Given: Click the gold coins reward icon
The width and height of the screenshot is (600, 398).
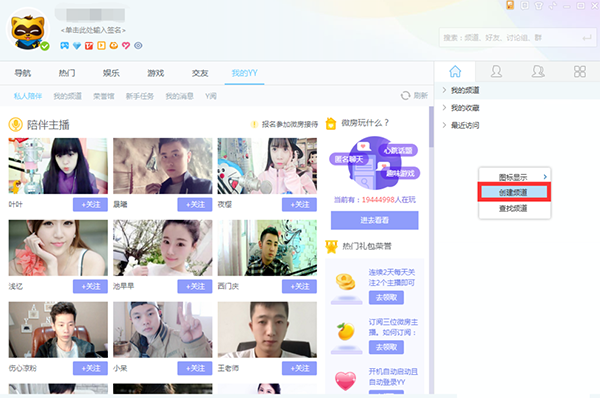Looking at the screenshot, I should [x=346, y=282].
